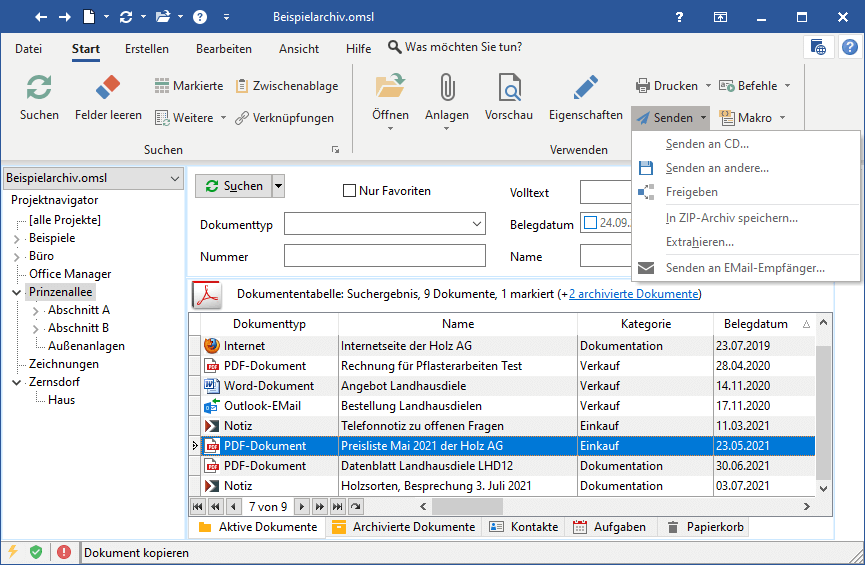Click the Suchen ribbon icon with green arrows
Image resolution: width=865 pixels, height=565 pixels.
click(39, 88)
